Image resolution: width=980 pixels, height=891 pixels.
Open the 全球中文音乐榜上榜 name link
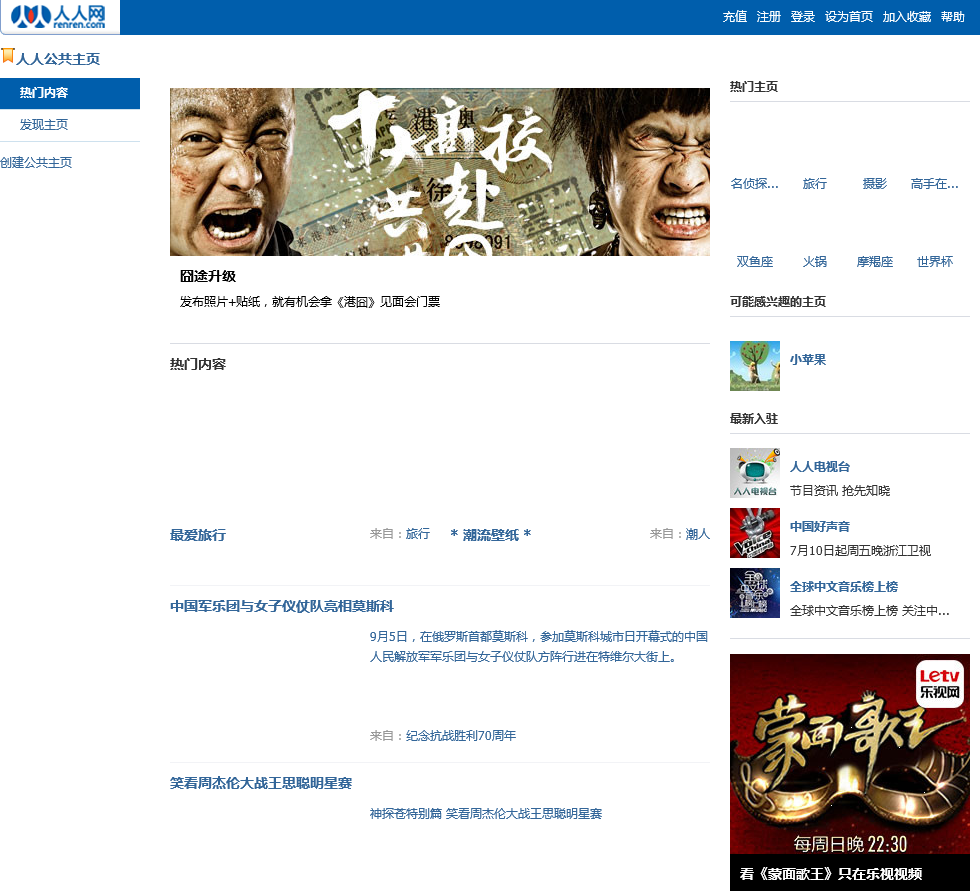pos(844,587)
